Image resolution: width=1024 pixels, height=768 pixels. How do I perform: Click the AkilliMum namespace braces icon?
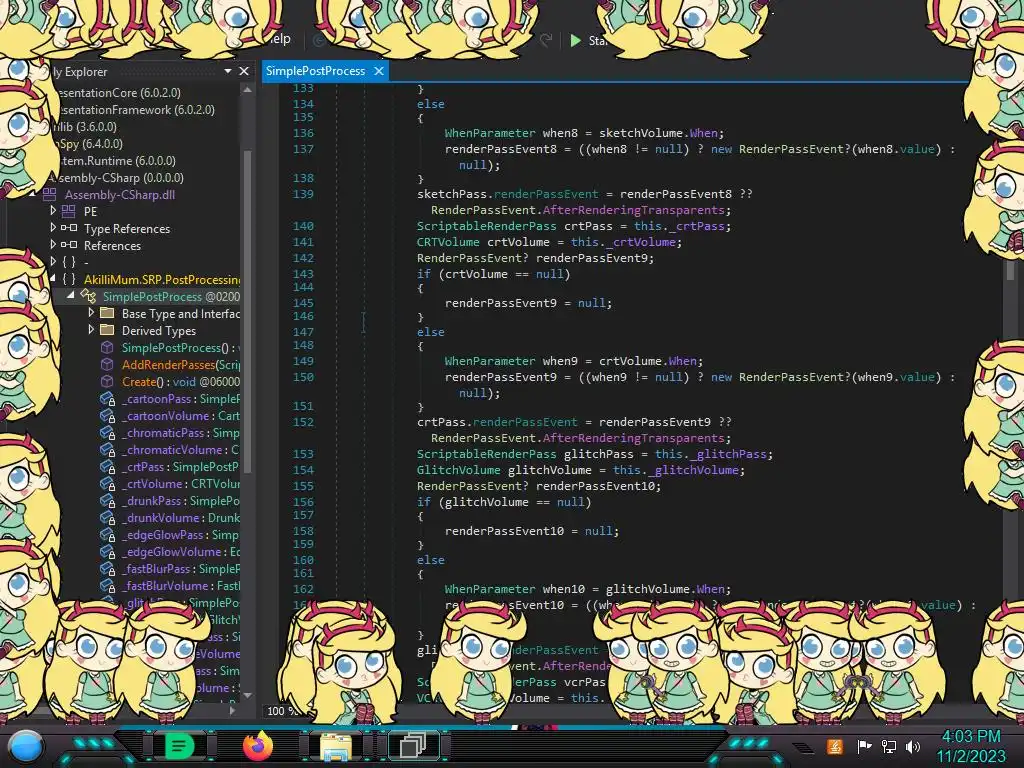[x=69, y=279]
